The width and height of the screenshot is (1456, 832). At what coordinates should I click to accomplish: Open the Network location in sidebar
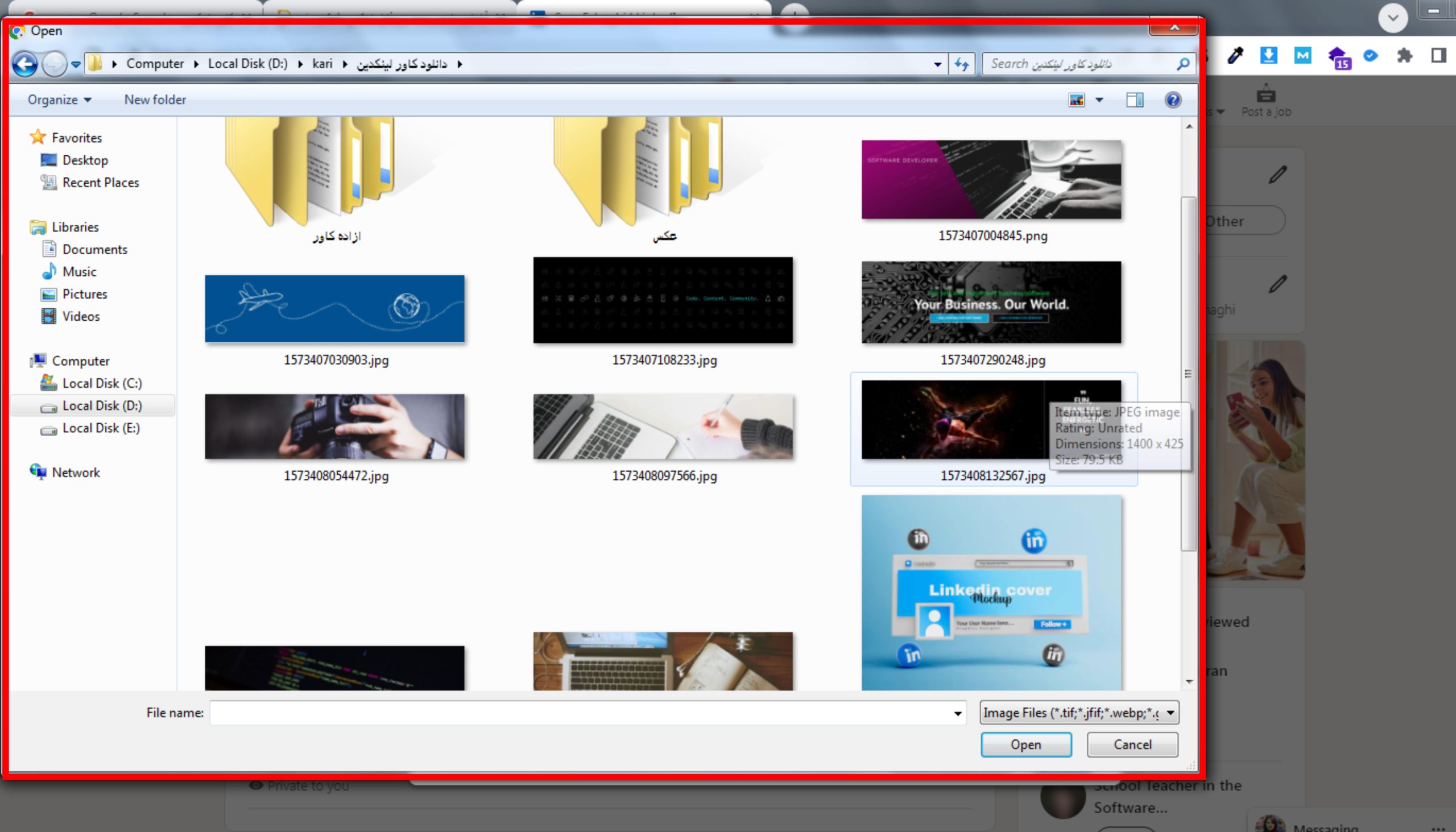(x=76, y=472)
